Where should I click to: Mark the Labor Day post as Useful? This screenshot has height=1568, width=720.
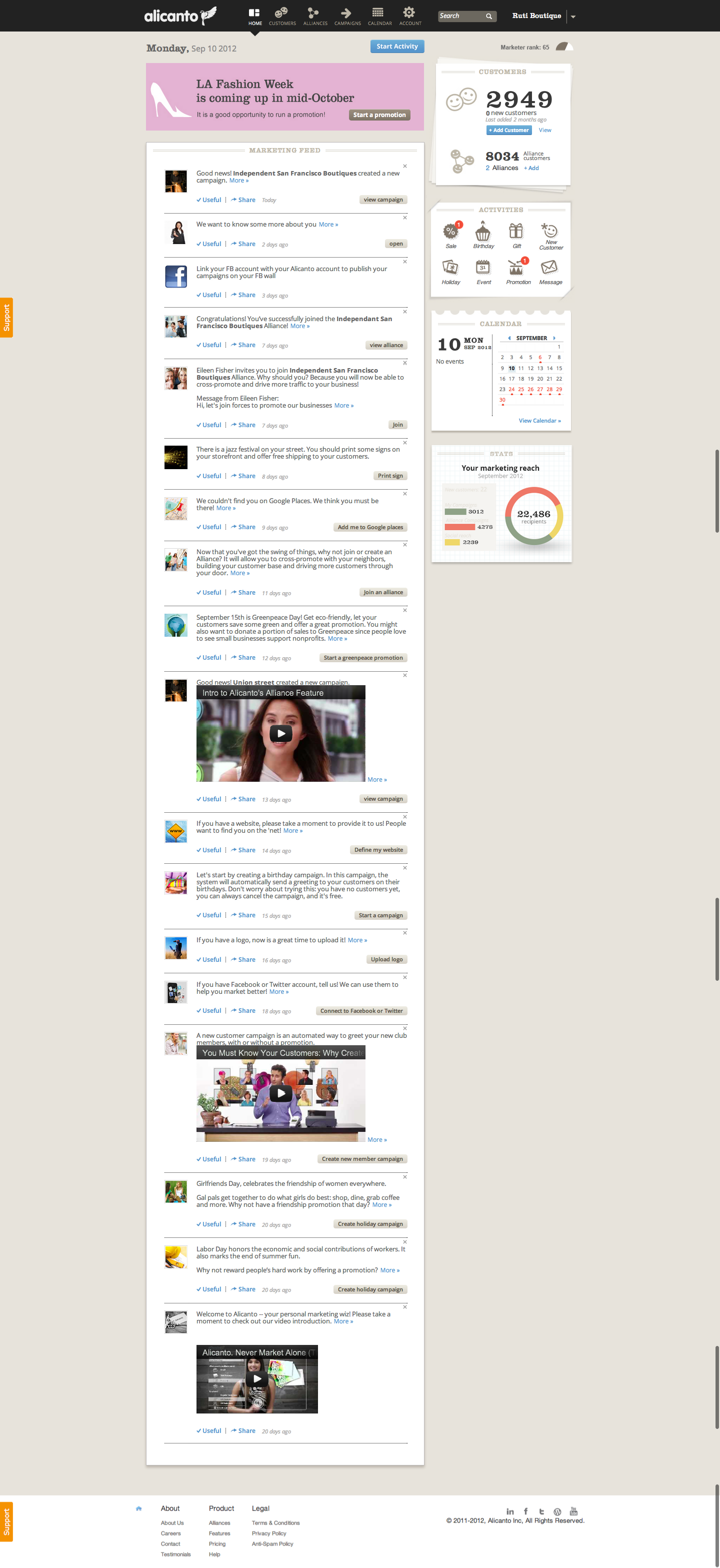point(209,1289)
